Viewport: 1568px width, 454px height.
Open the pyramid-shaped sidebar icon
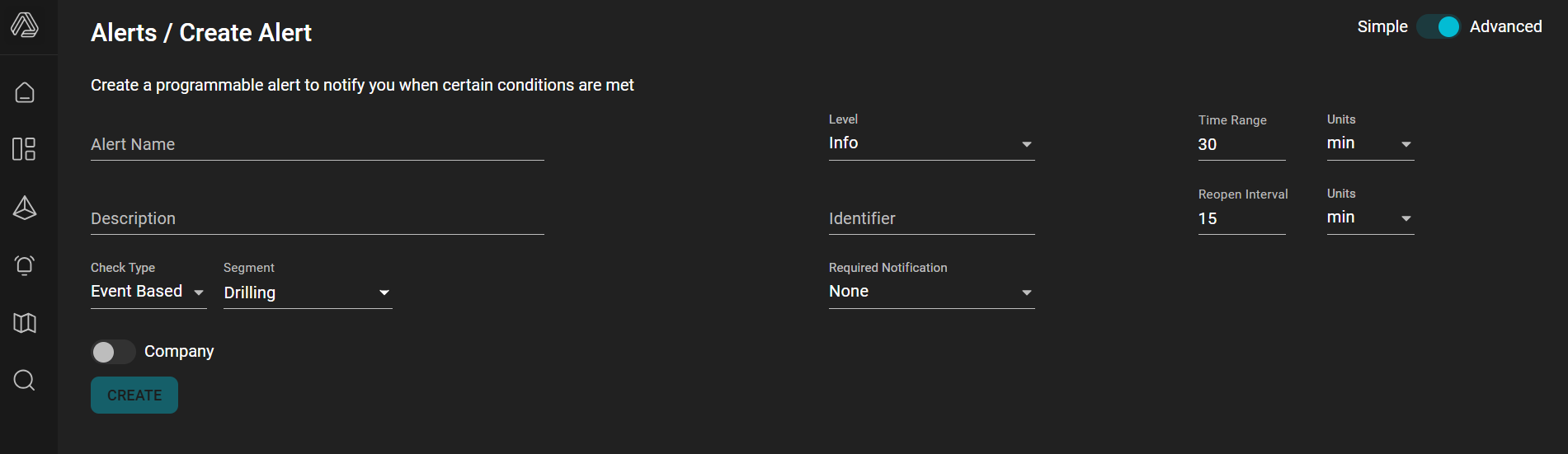[x=25, y=208]
